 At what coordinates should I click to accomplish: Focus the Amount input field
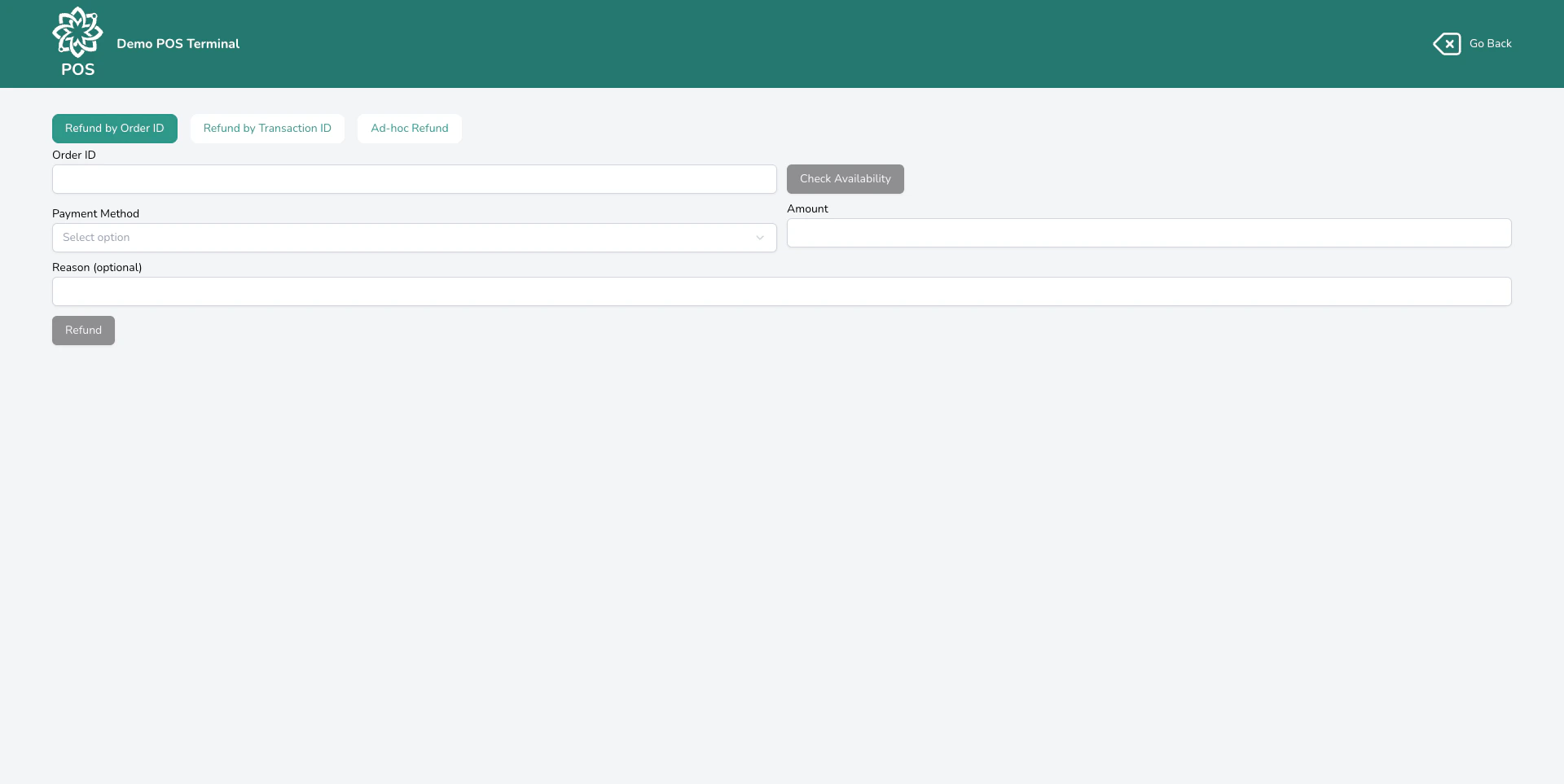[1148, 233]
